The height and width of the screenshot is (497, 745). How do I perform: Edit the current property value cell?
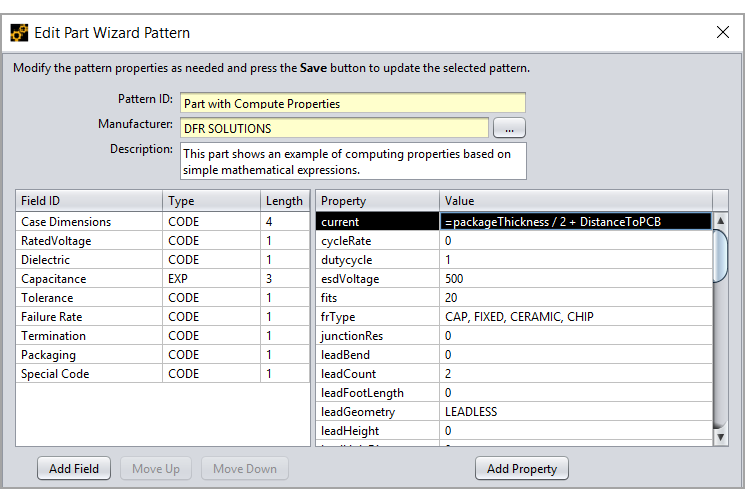575,222
